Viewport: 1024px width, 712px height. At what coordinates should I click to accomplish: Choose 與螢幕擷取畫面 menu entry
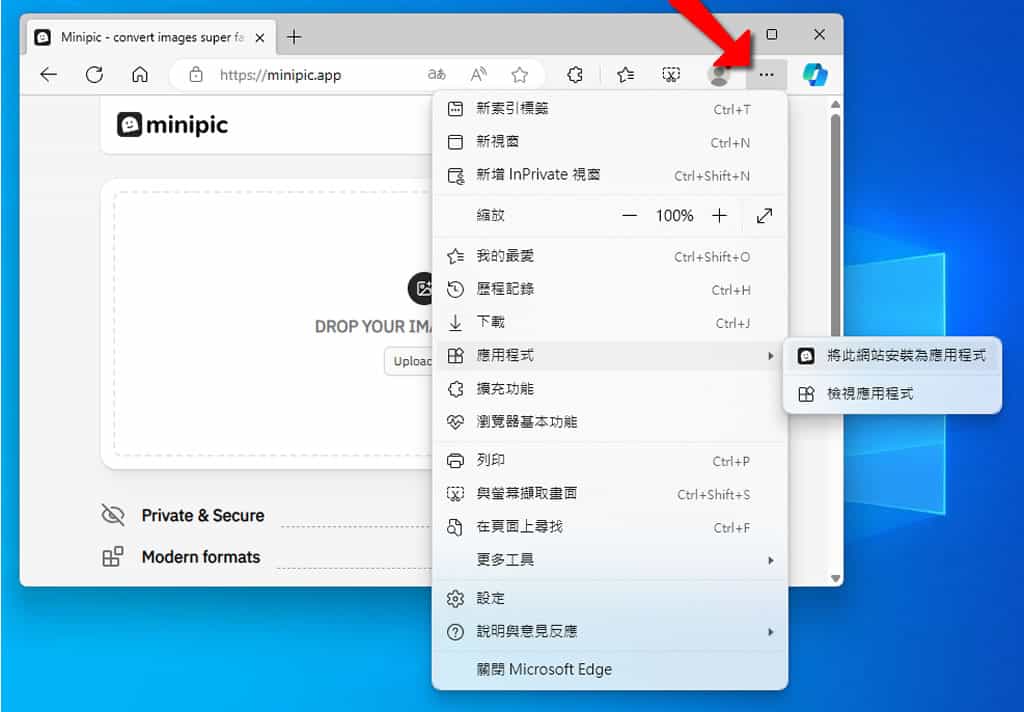click(610, 494)
